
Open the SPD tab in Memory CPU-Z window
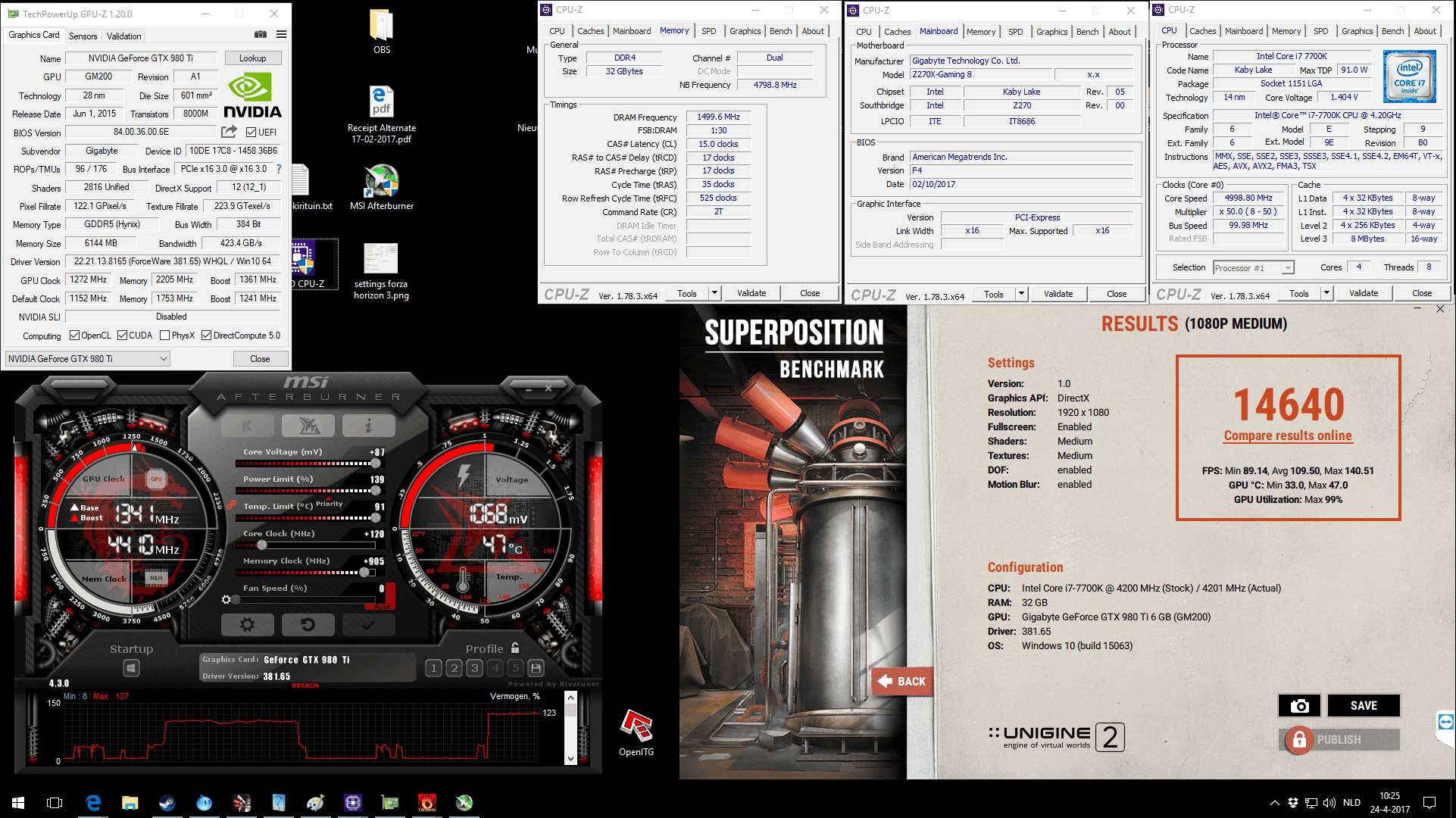coord(708,31)
